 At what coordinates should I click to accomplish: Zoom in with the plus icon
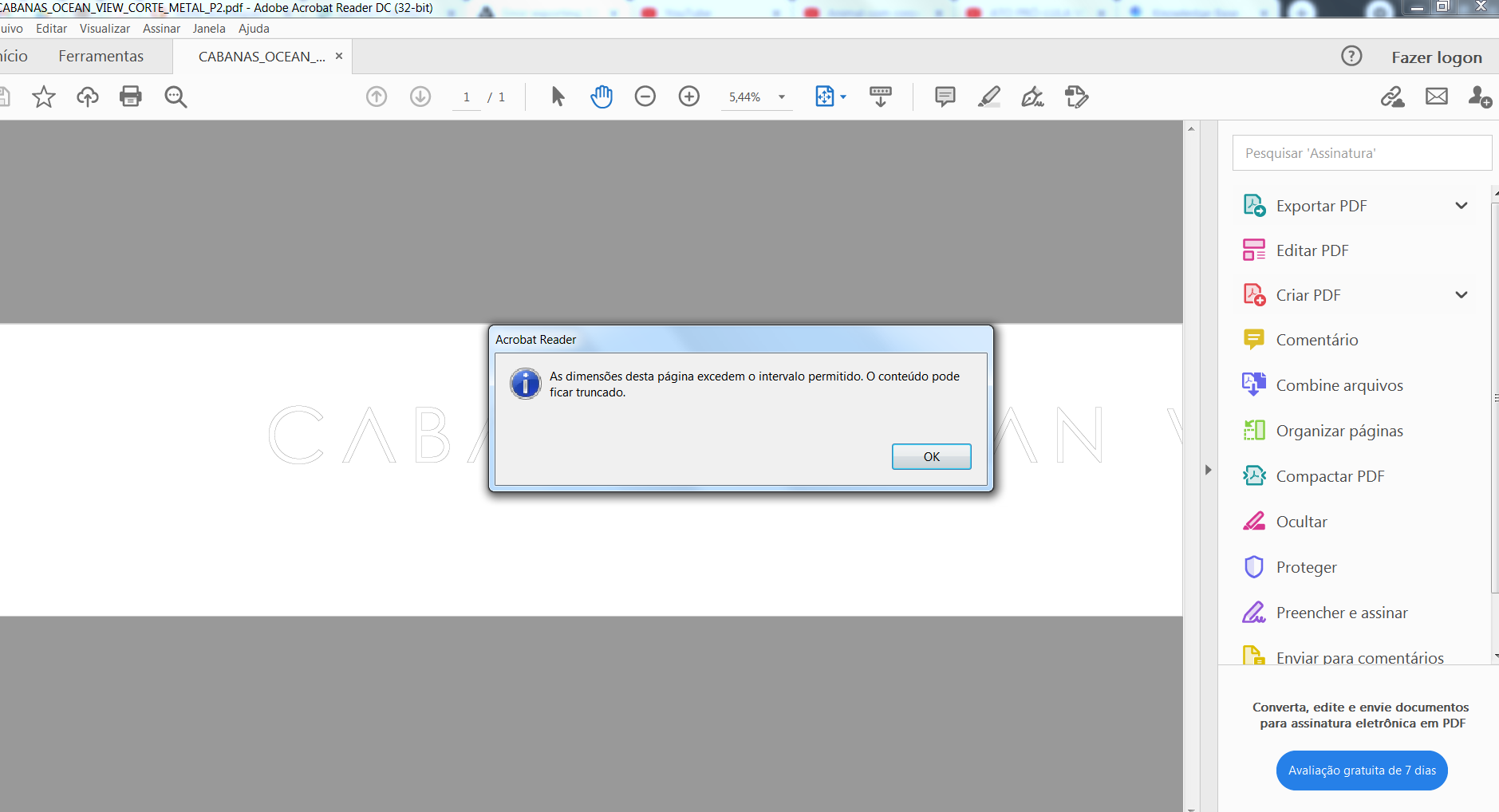(689, 97)
